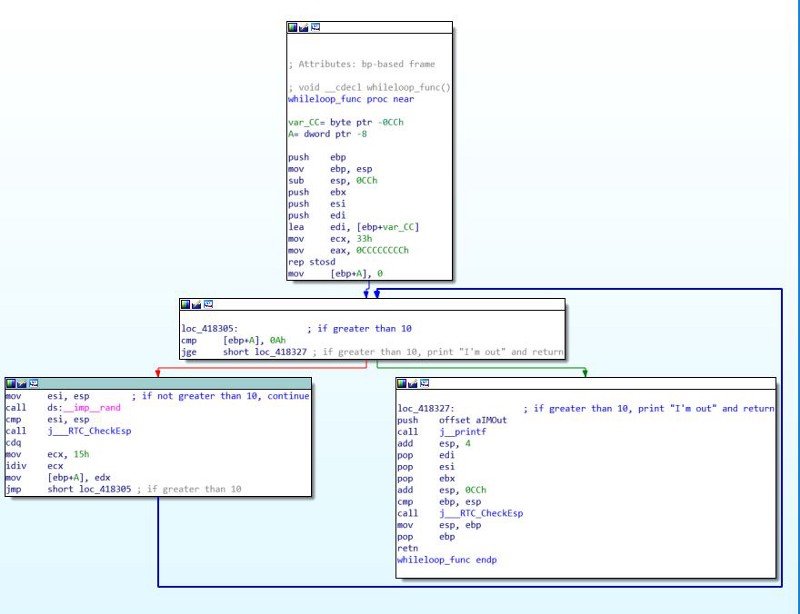Select the 'pop edi' instruction
The height and width of the screenshot is (614, 800).
click(426, 455)
